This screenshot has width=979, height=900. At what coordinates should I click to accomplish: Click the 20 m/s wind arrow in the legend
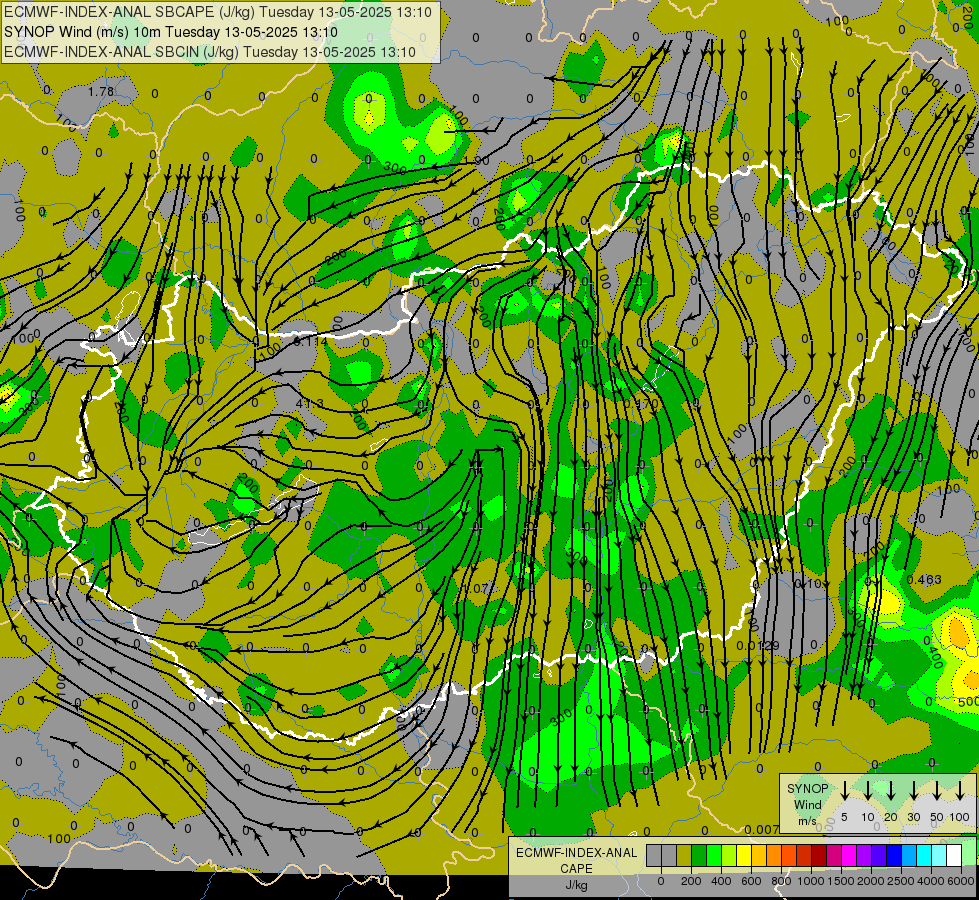point(891,791)
